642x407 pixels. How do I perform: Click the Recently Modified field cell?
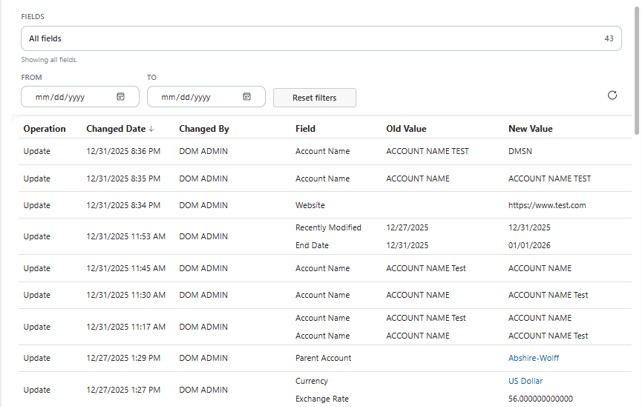328,228
